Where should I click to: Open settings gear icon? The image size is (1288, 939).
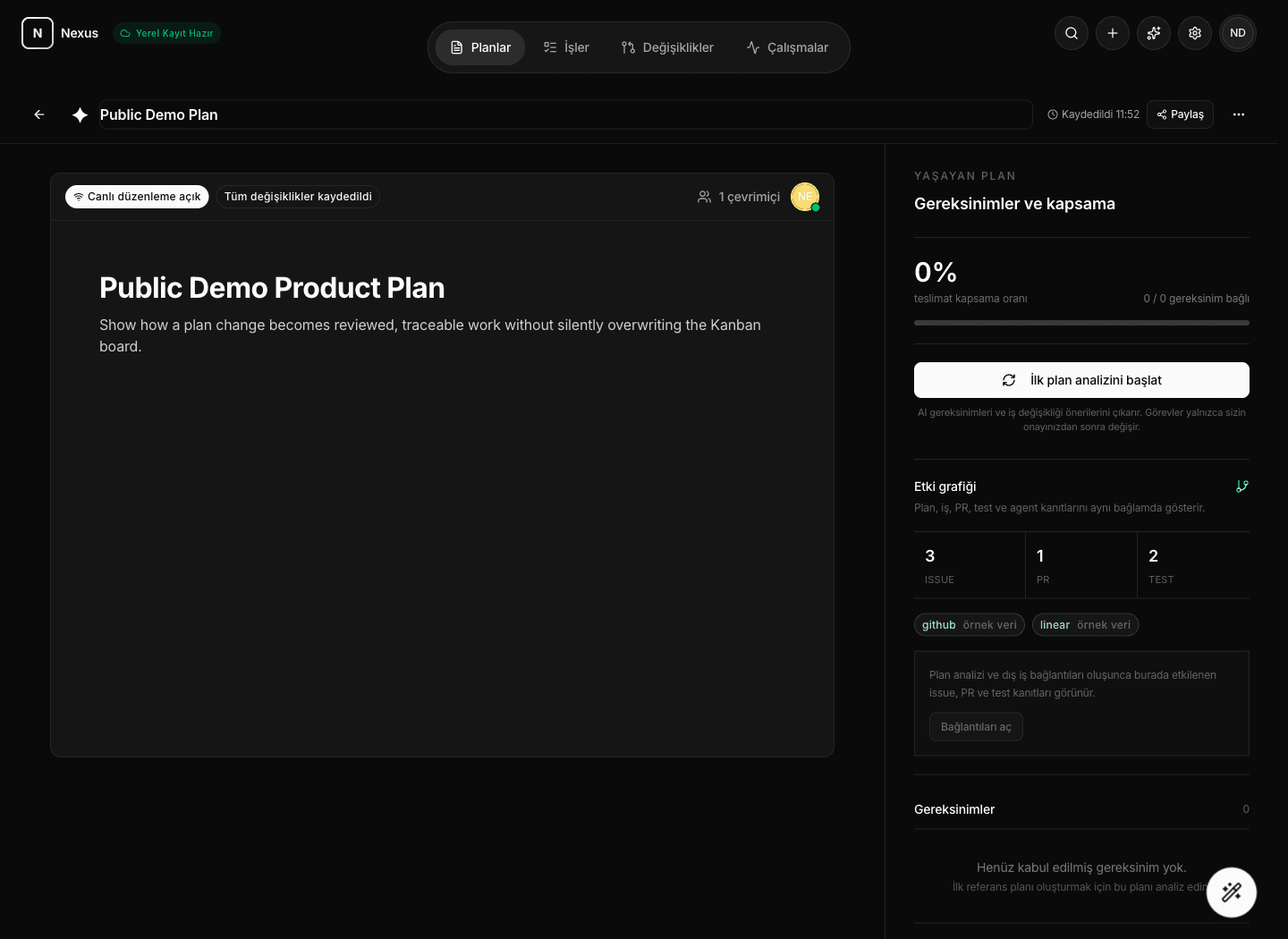[1195, 33]
